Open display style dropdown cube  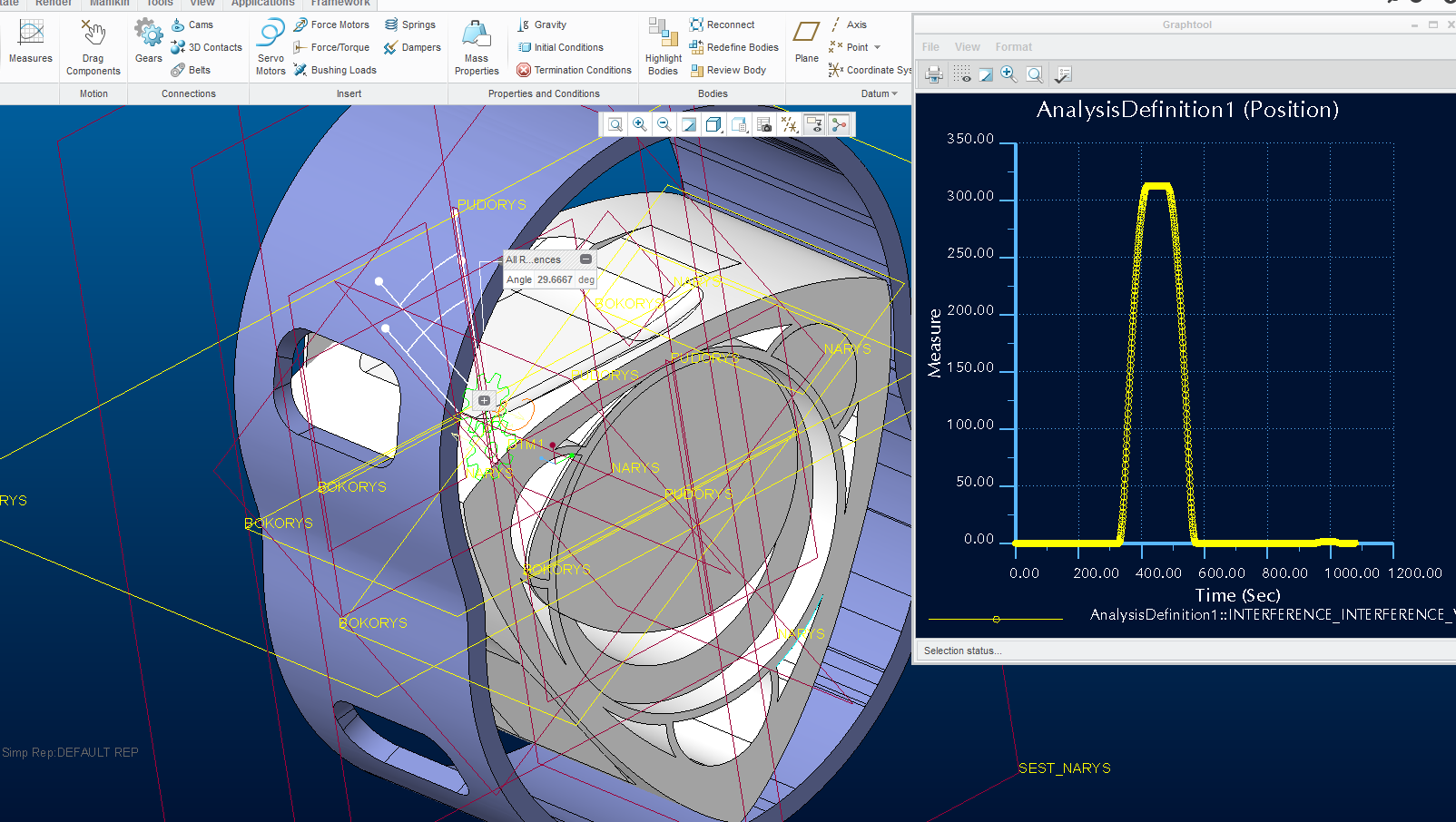pos(713,125)
